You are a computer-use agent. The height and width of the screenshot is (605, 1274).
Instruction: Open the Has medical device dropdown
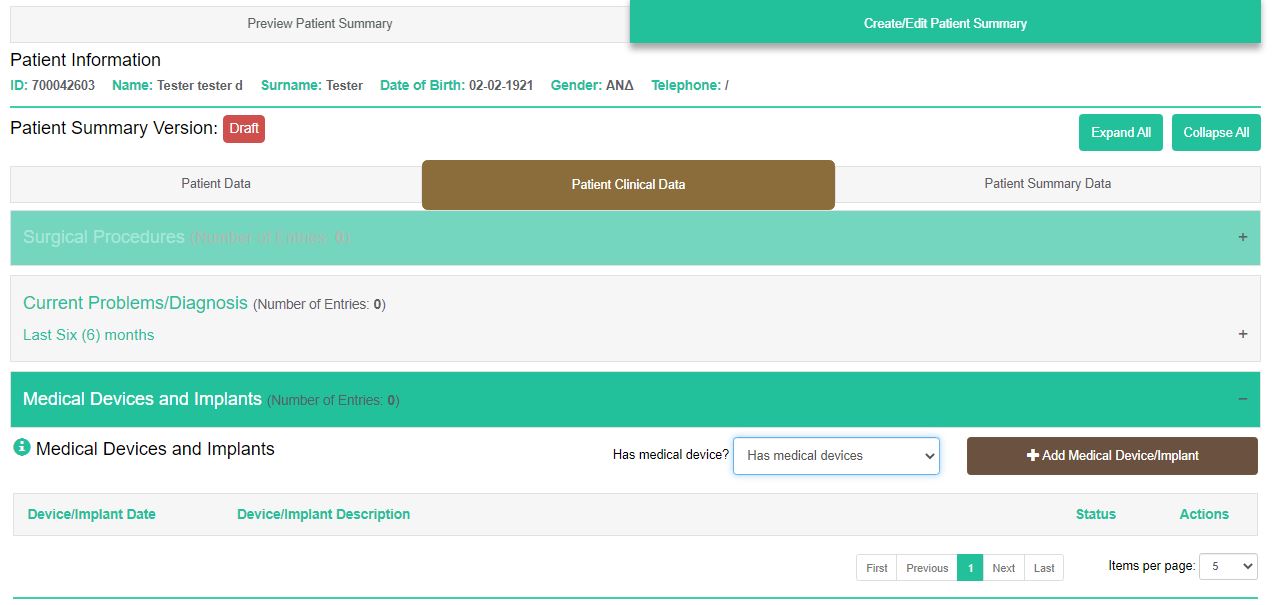(x=836, y=455)
